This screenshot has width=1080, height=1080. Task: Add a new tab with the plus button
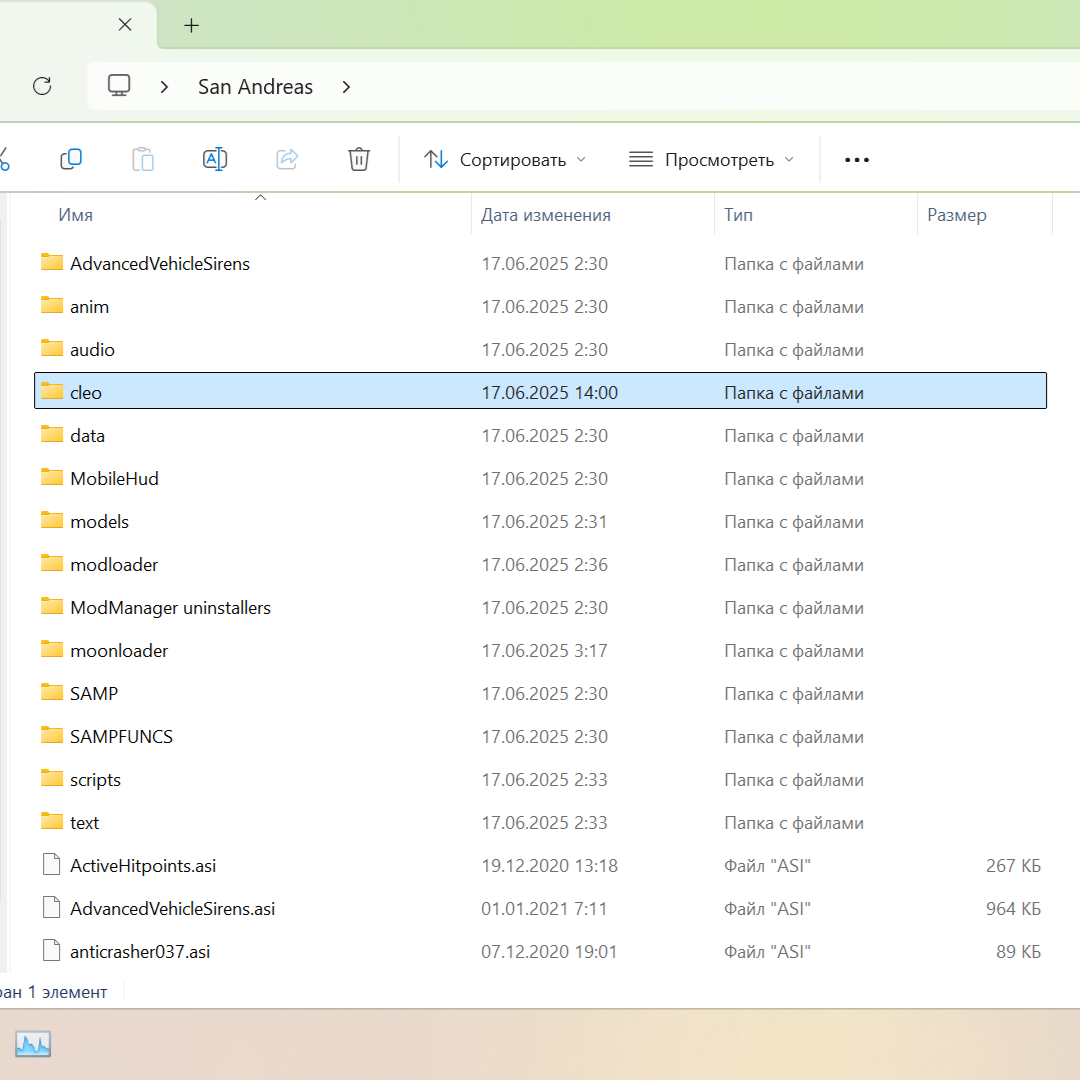192,26
